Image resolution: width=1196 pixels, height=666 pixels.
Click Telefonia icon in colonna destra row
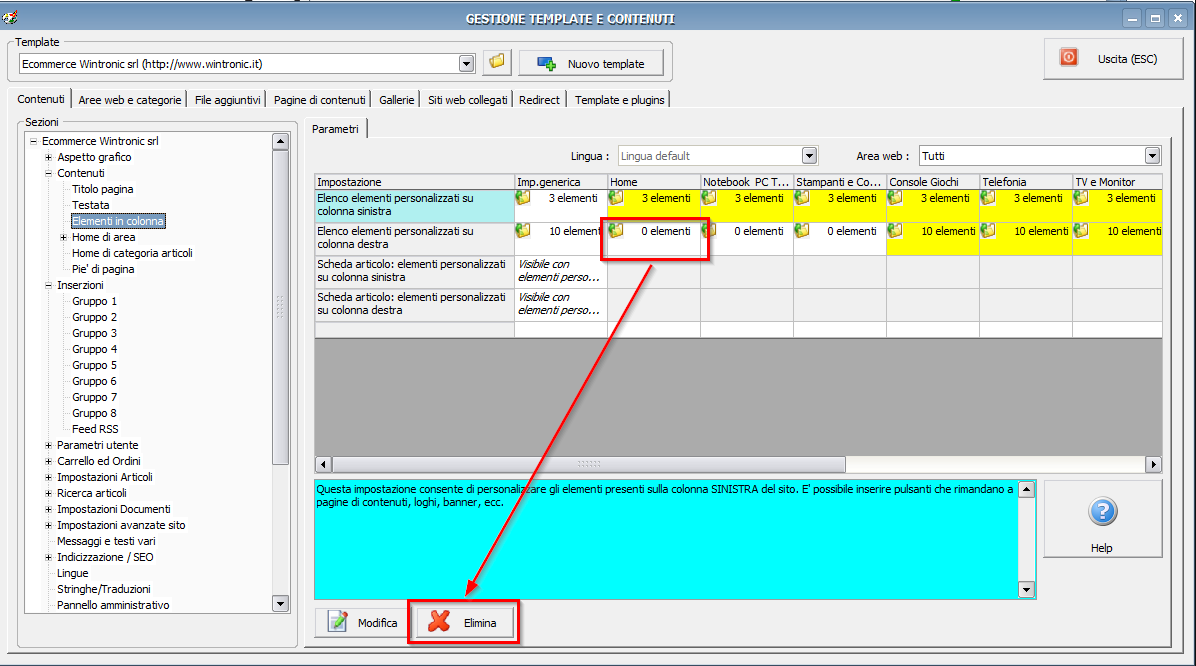click(988, 230)
